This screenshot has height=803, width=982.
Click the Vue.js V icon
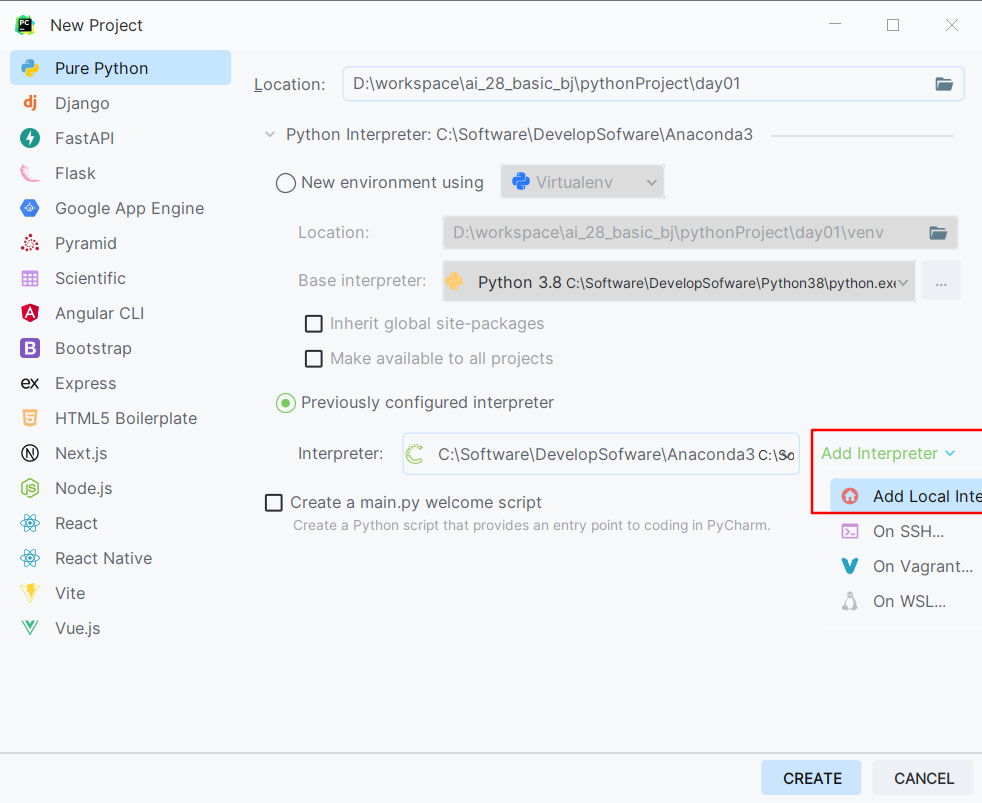pos(30,628)
